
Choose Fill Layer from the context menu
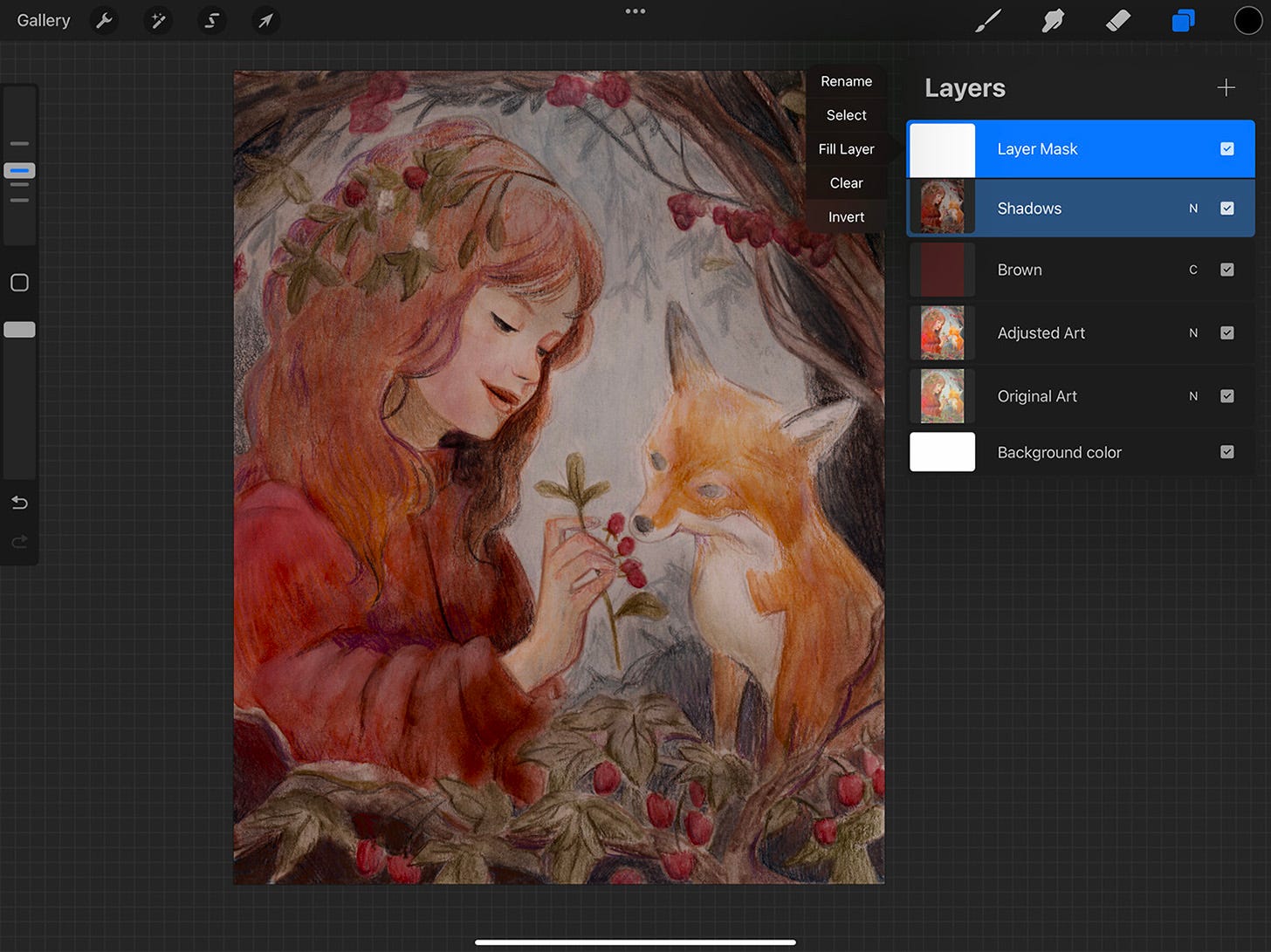pos(845,148)
